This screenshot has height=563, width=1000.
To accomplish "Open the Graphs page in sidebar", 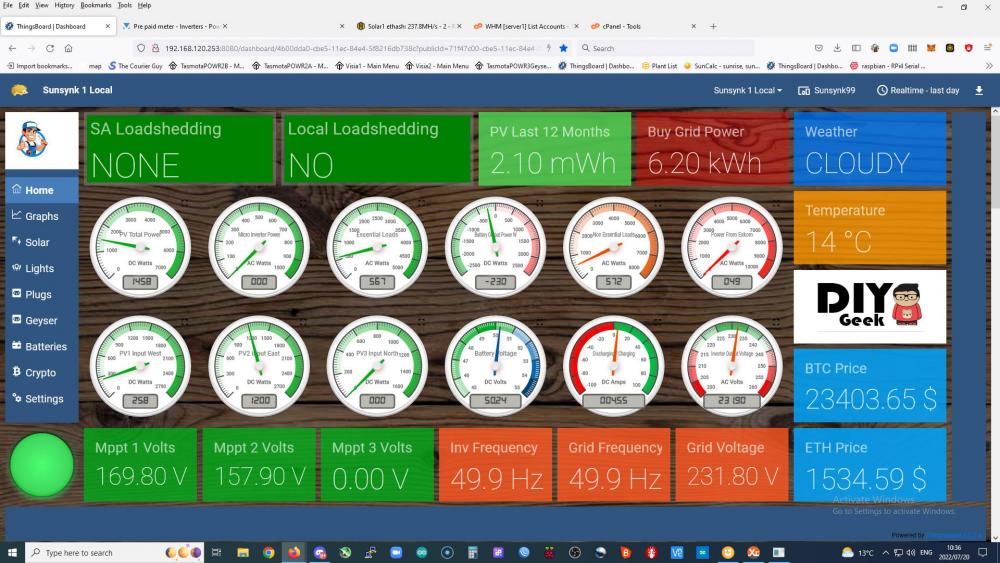I will pyautogui.click(x=41, y=216).
